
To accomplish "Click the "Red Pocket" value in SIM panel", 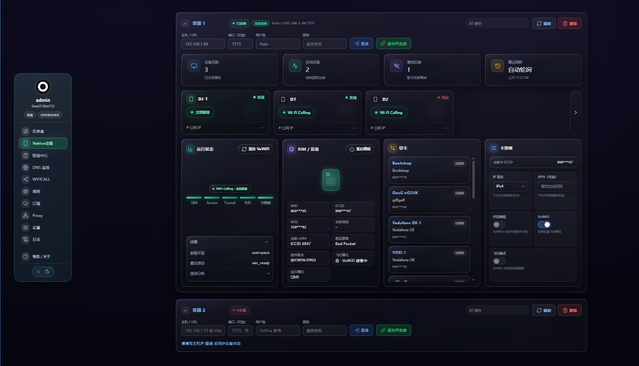I will (345, 244).
